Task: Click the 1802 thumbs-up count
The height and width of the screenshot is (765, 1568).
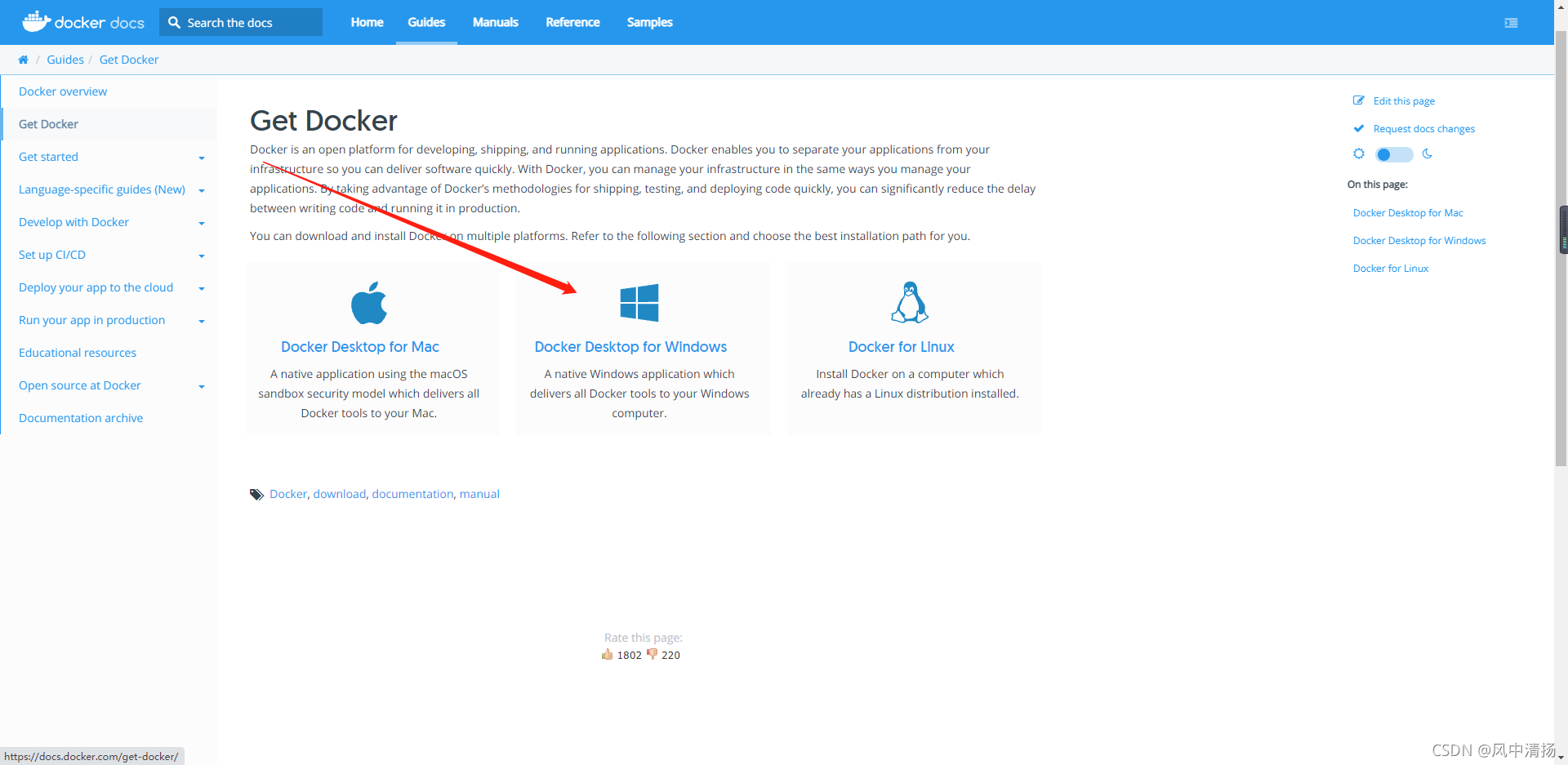Action: pos(629,655)
